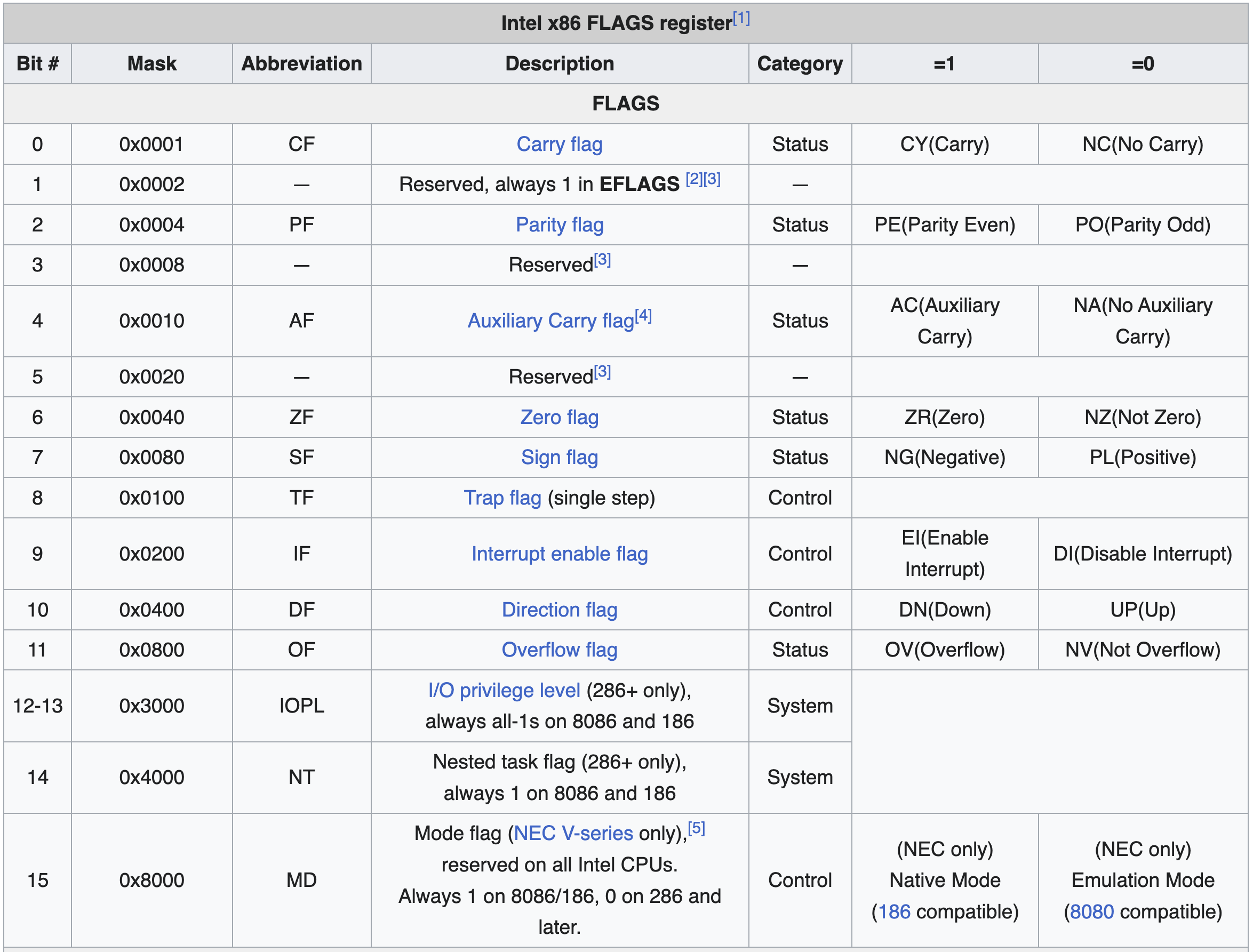Click citation [3] in bit 5 row
This screenshot has width=1253, height=952.
(602, 372)
